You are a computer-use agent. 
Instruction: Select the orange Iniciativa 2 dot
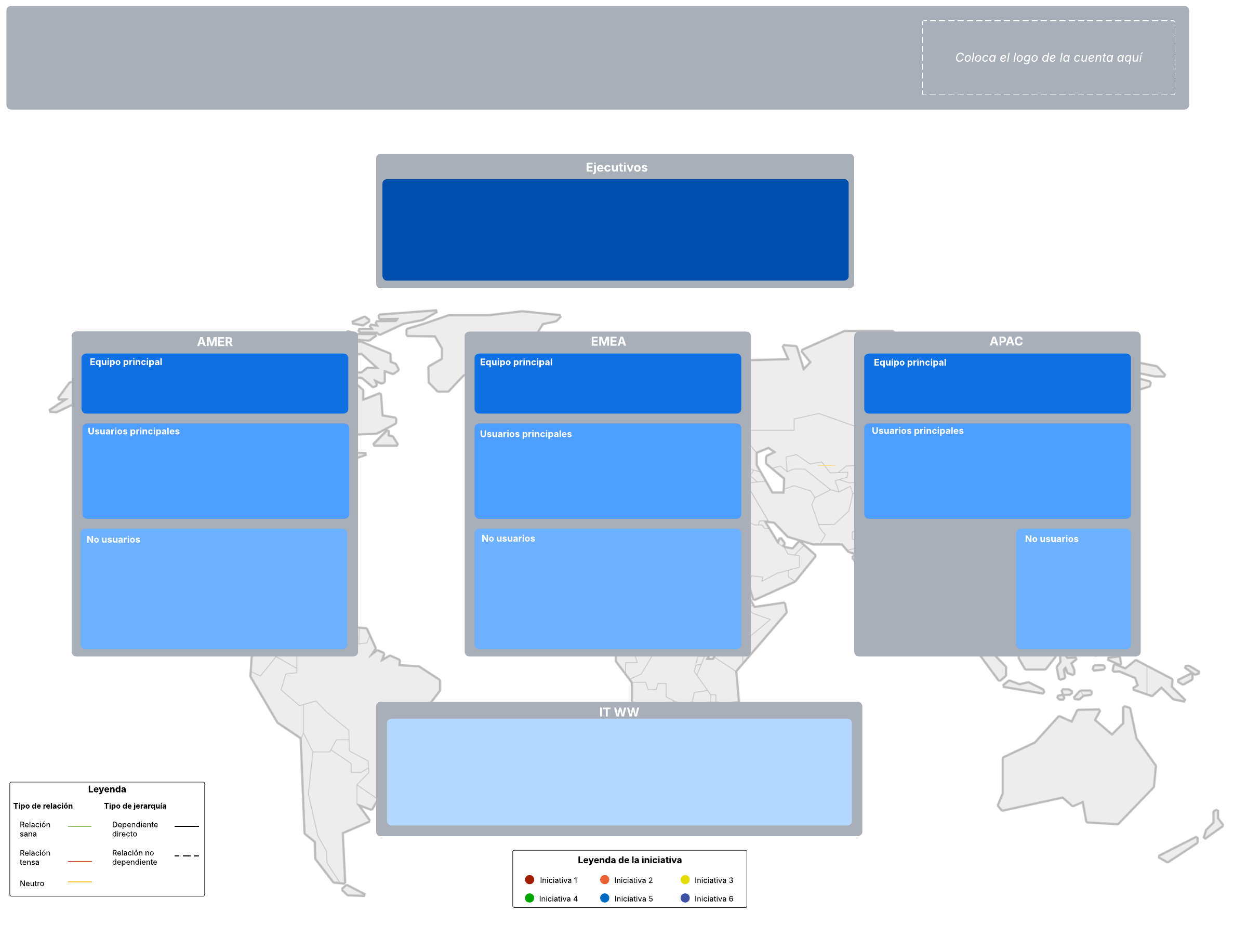605,879
